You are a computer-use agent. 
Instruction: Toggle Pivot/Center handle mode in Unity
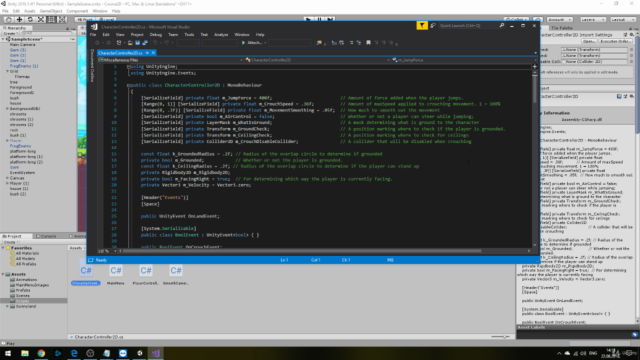click(x=85, y=19)
